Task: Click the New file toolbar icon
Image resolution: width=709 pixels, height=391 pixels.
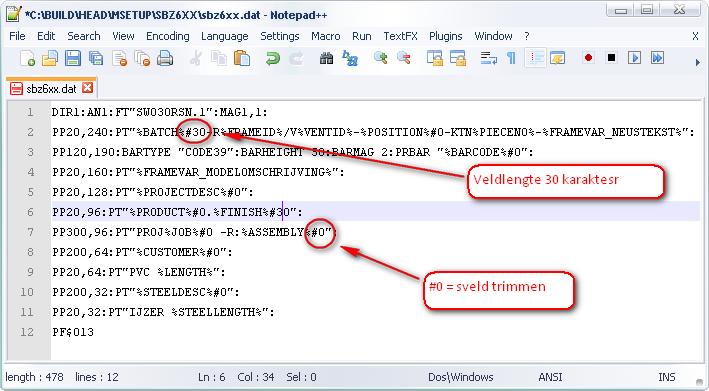Action: [x=27, y=59]
